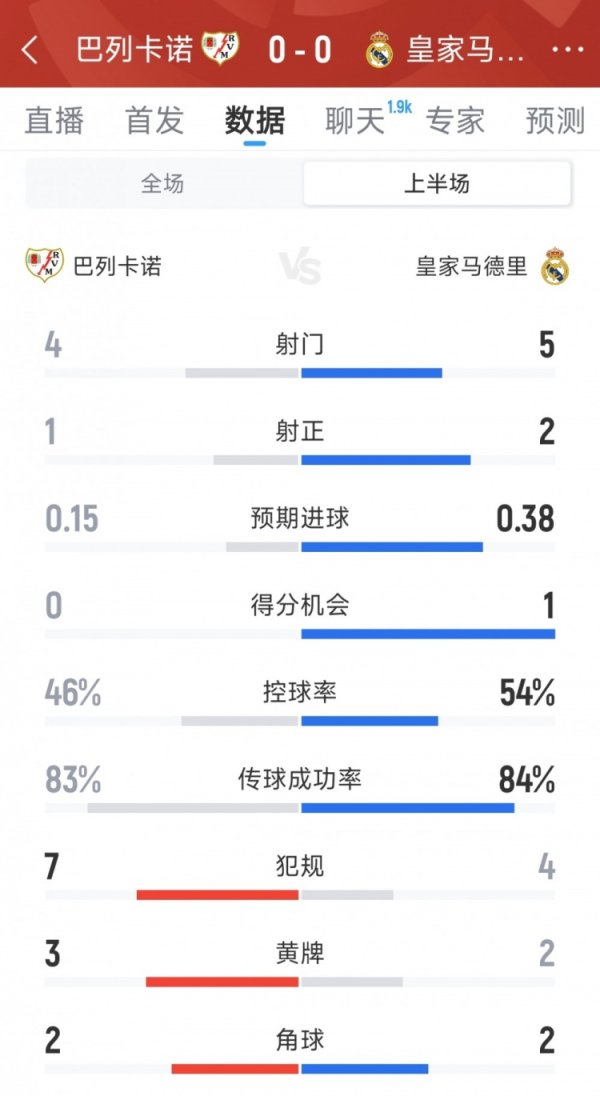Open the 预测 predictions tab

(x=556, y=121)
